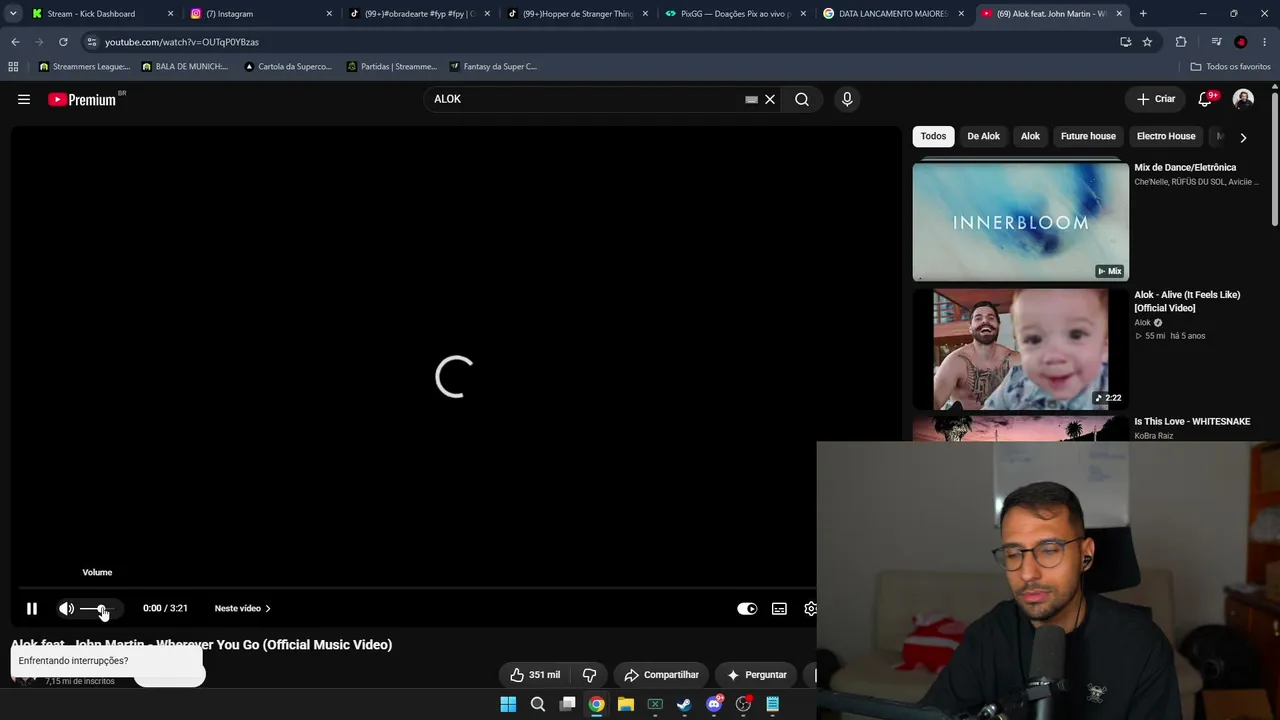The width and height of the screenshot is (1280, 720).
Task: Show more filter chips with right arrow
Action: tap(1243, 137)
